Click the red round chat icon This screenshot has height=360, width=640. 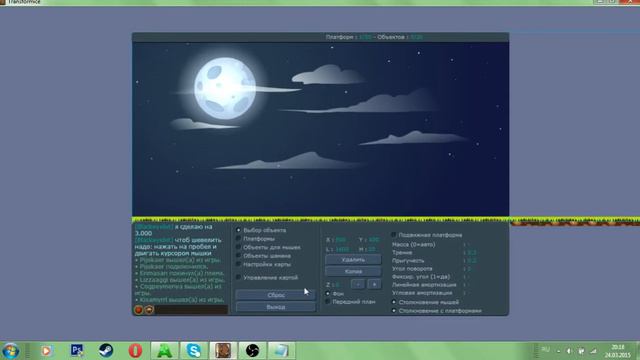(138, 310)
